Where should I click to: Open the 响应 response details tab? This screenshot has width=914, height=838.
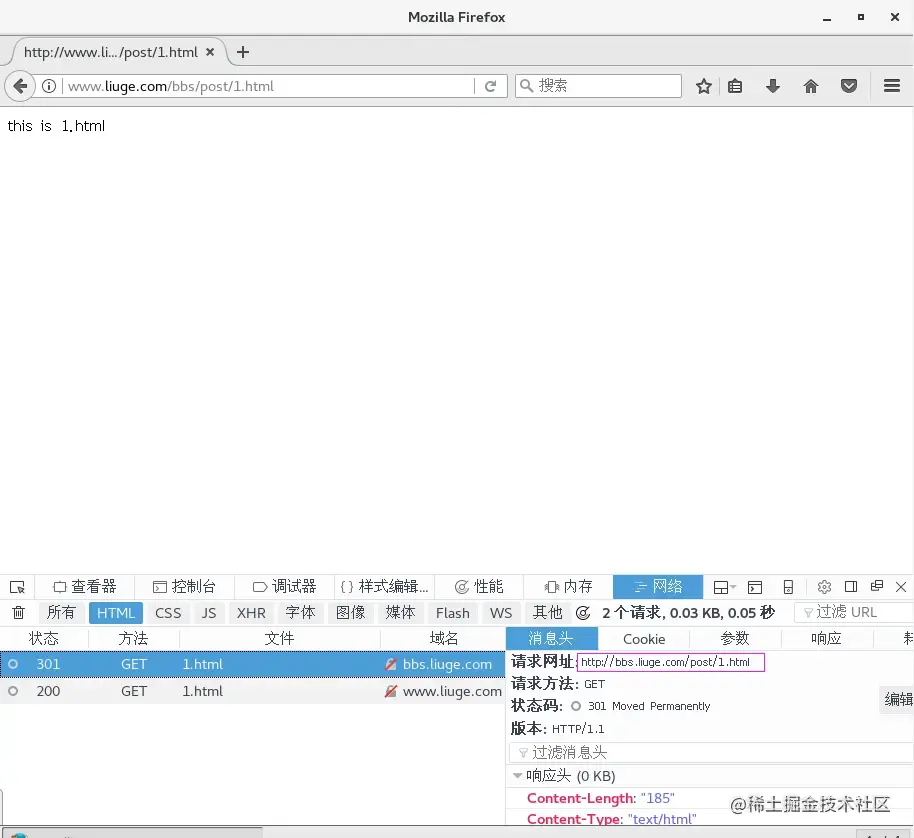click(827, 639)
